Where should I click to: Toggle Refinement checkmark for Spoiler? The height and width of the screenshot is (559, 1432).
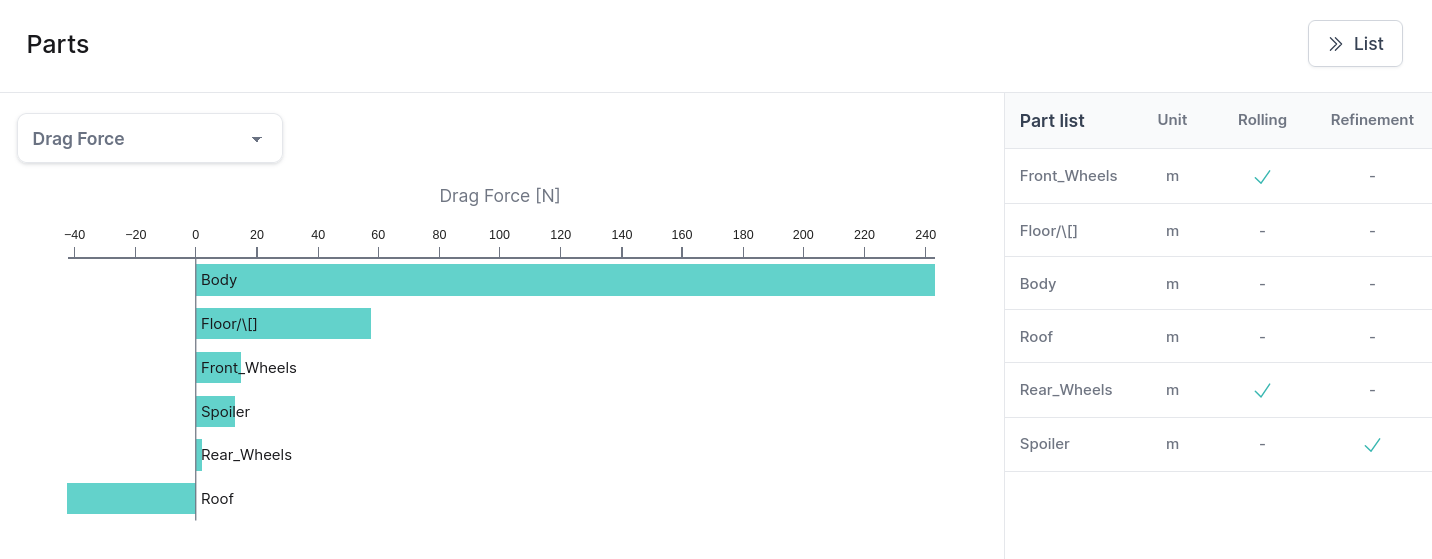coord(1372,445)
